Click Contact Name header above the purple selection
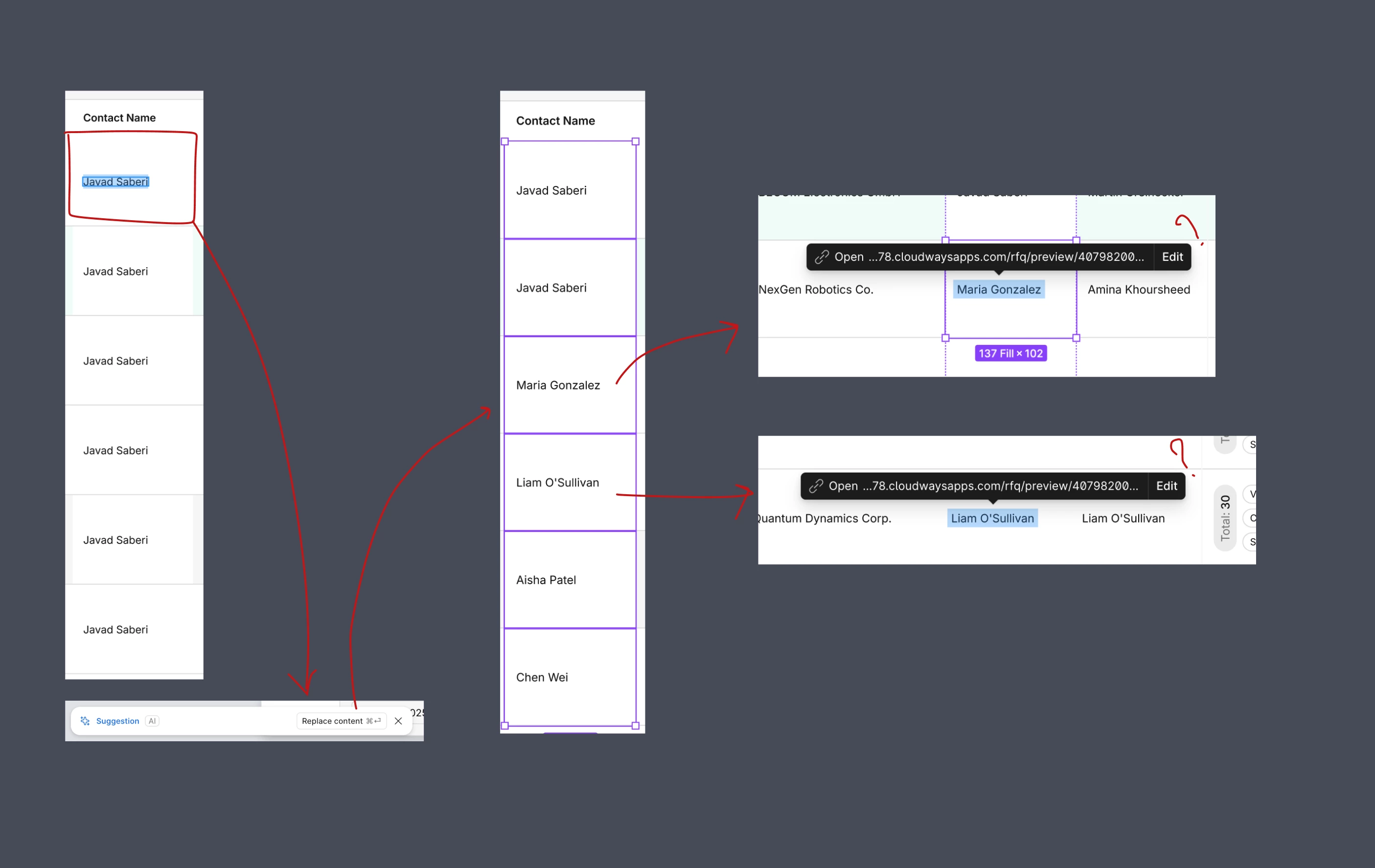 pyautogui.click(x=555, y=120)
